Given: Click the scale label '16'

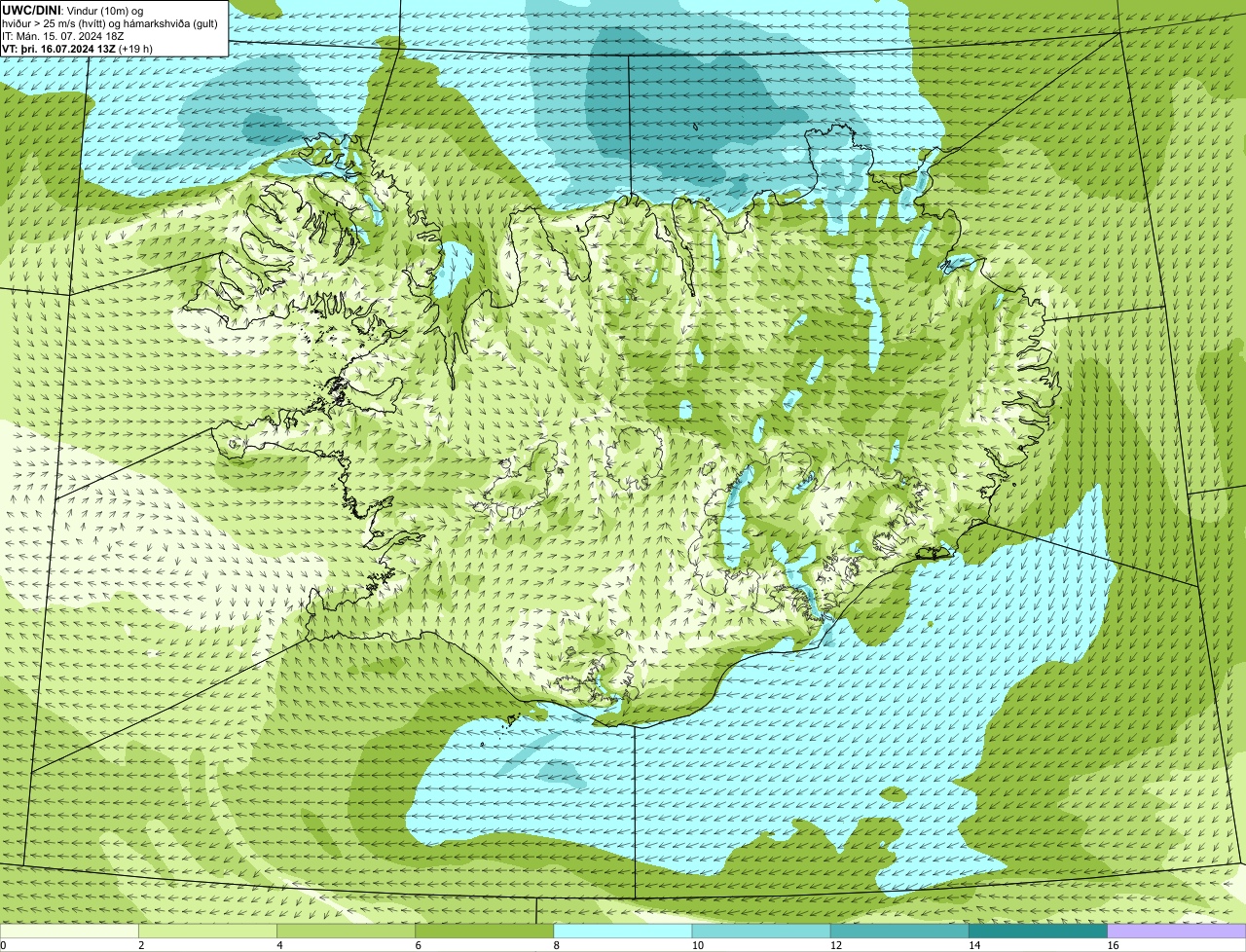Looking at the screenshot, I should point(1113,945).
